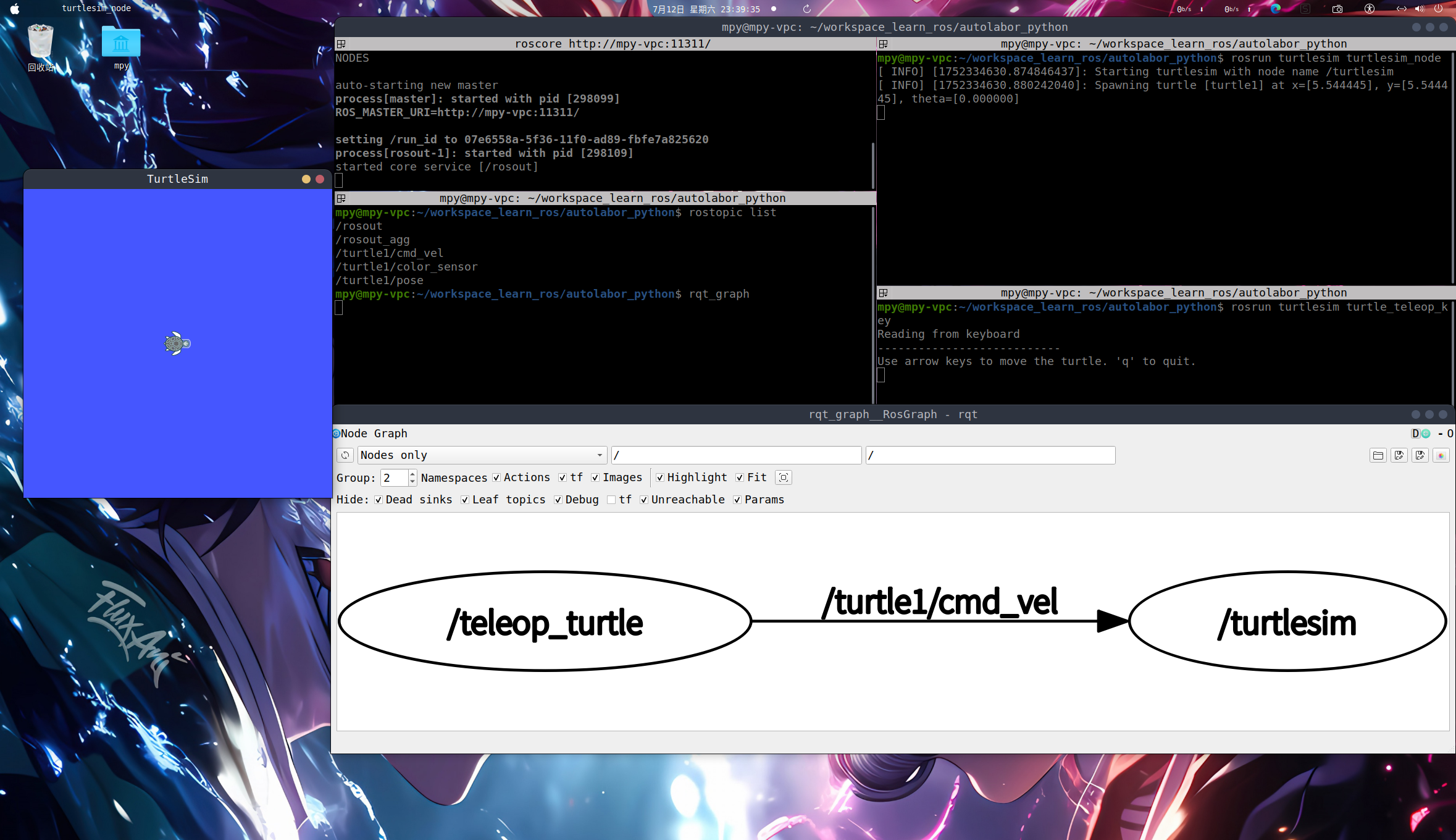Uncheck the Highlight checkbox
Viewport: 1456px width, 840px height.
pyautogui.click(x=660, y=477)
